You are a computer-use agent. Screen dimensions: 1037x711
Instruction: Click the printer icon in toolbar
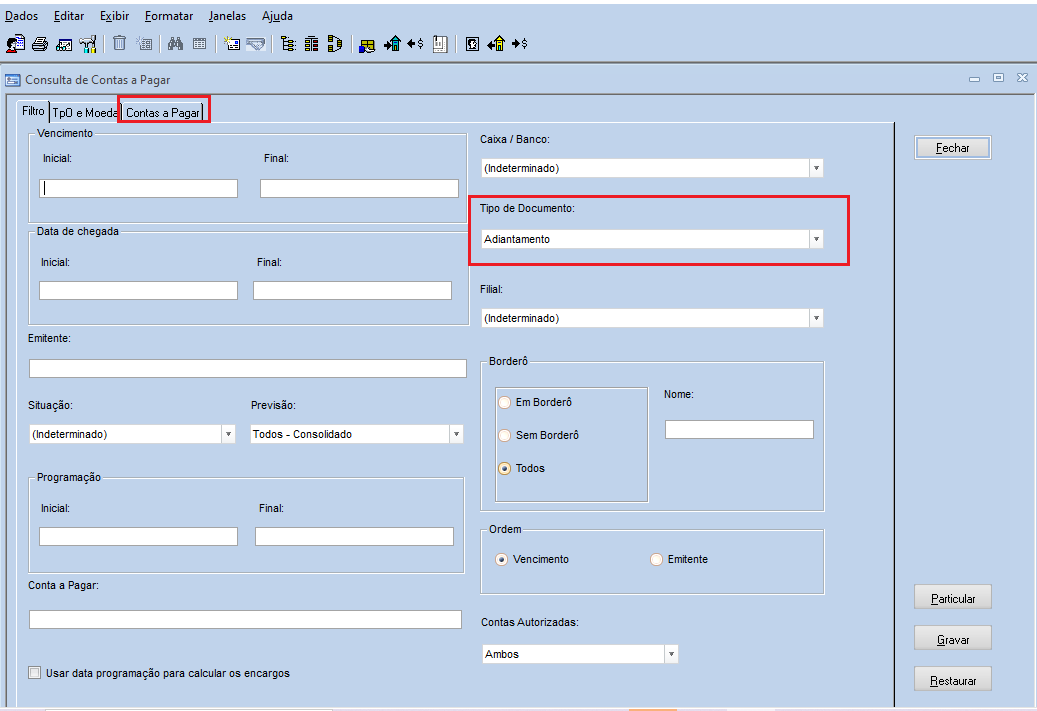[x=40, y=44]
